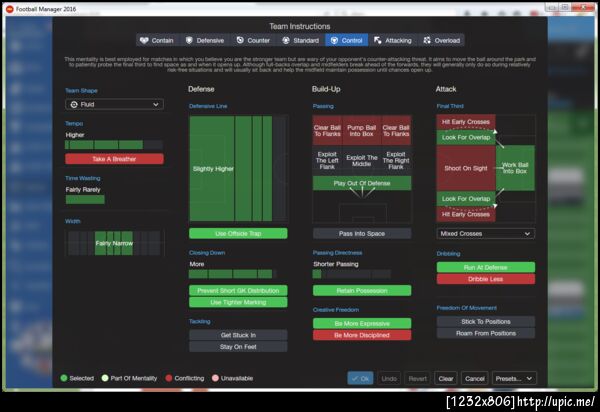Enable Stick To Positions
This screenshot has height=412, width=600.
(486, 322)
